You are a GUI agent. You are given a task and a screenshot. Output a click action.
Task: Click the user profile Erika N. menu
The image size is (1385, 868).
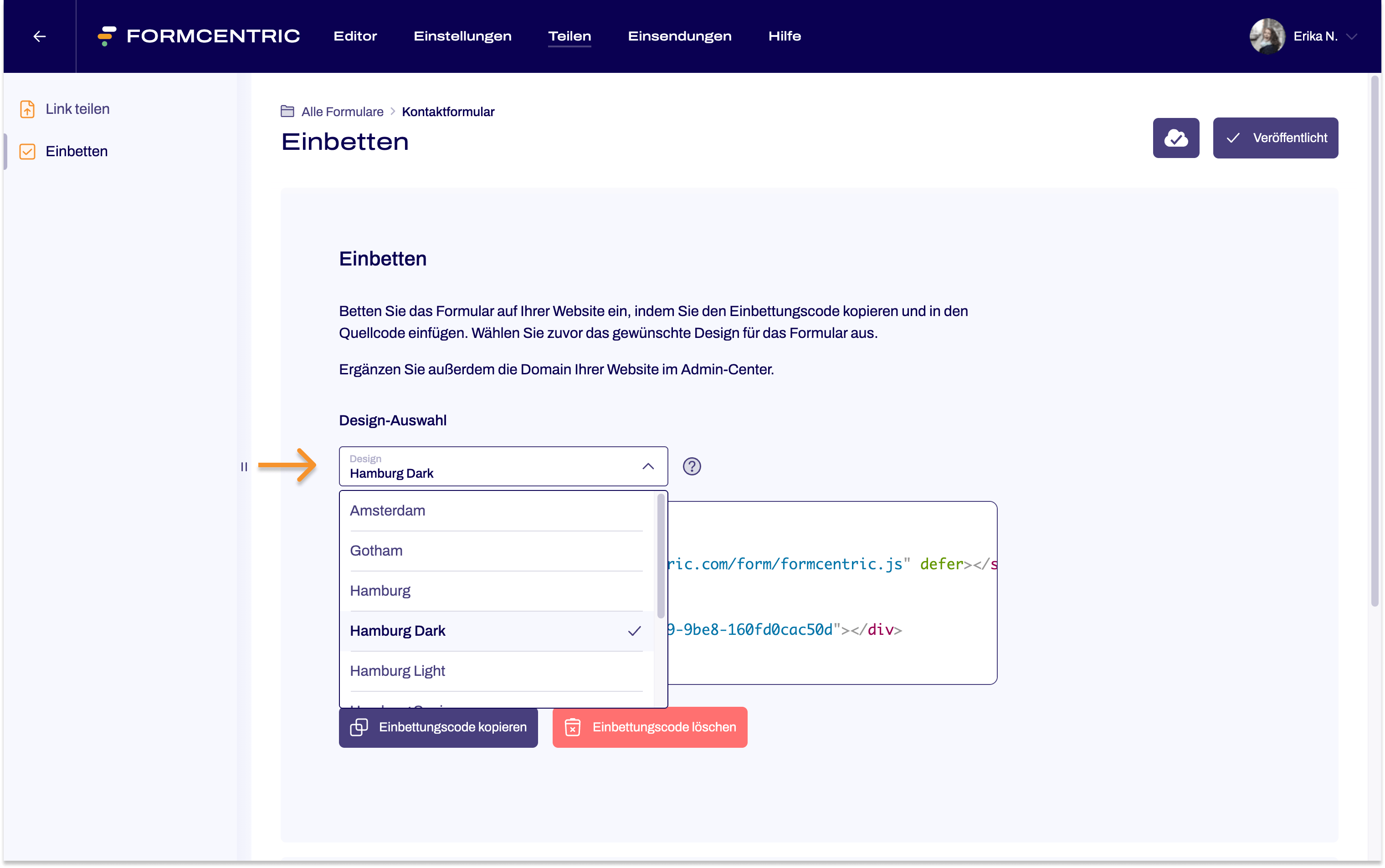pos(1304,36)
